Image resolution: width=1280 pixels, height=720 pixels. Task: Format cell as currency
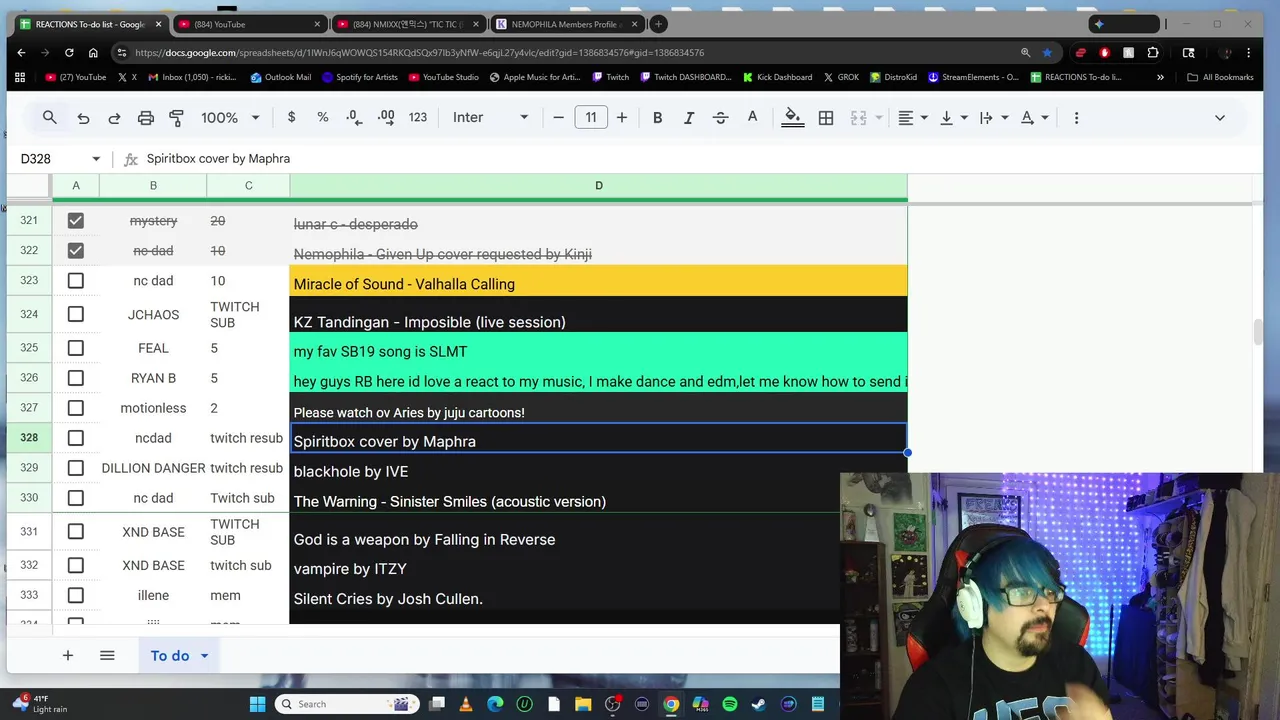pos(291,117)
